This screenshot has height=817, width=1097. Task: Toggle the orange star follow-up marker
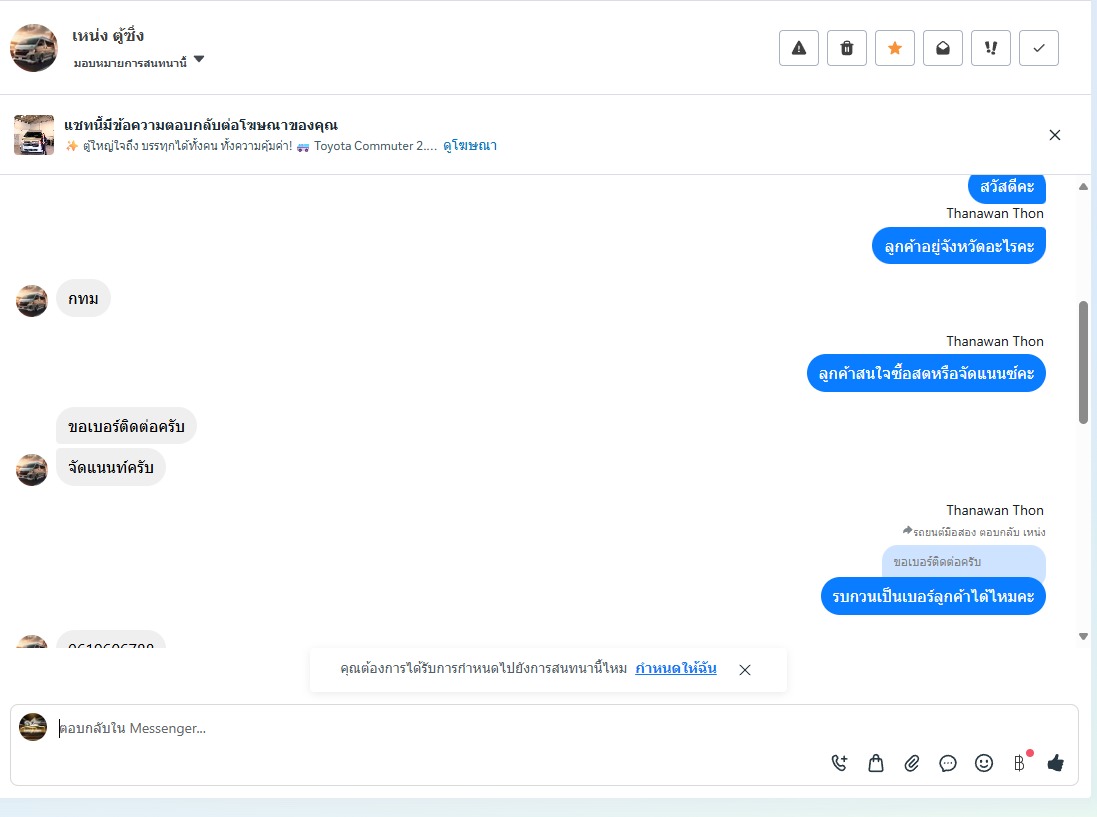click(x=895, y=48)
